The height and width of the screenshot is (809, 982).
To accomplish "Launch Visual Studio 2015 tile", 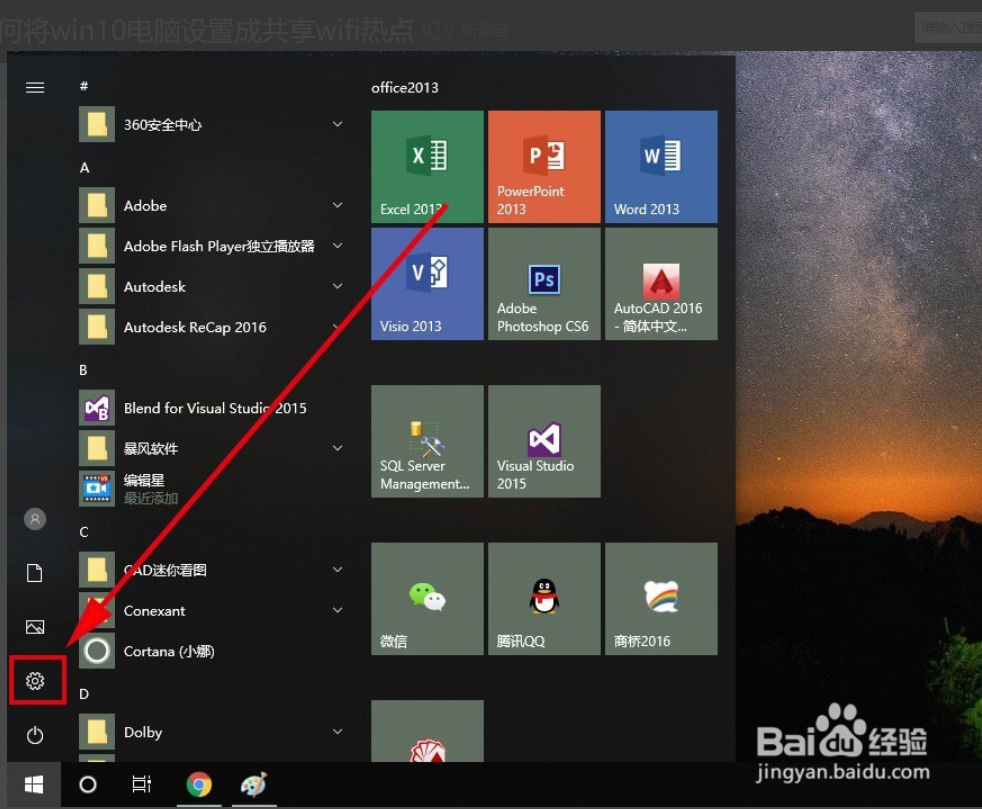I will 544,441.
